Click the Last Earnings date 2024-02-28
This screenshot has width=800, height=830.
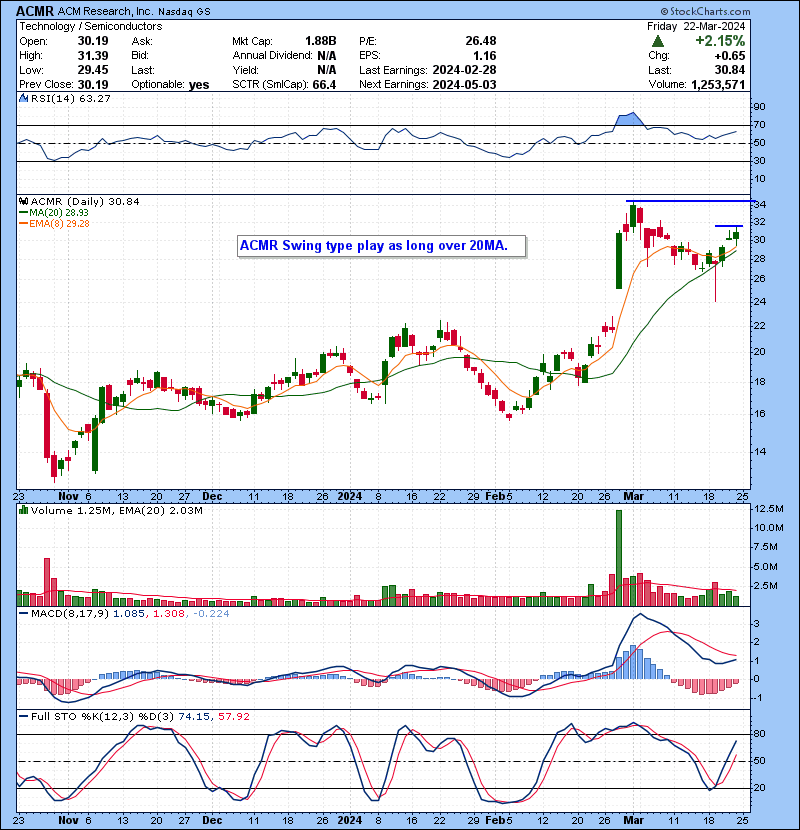[464, 70]
